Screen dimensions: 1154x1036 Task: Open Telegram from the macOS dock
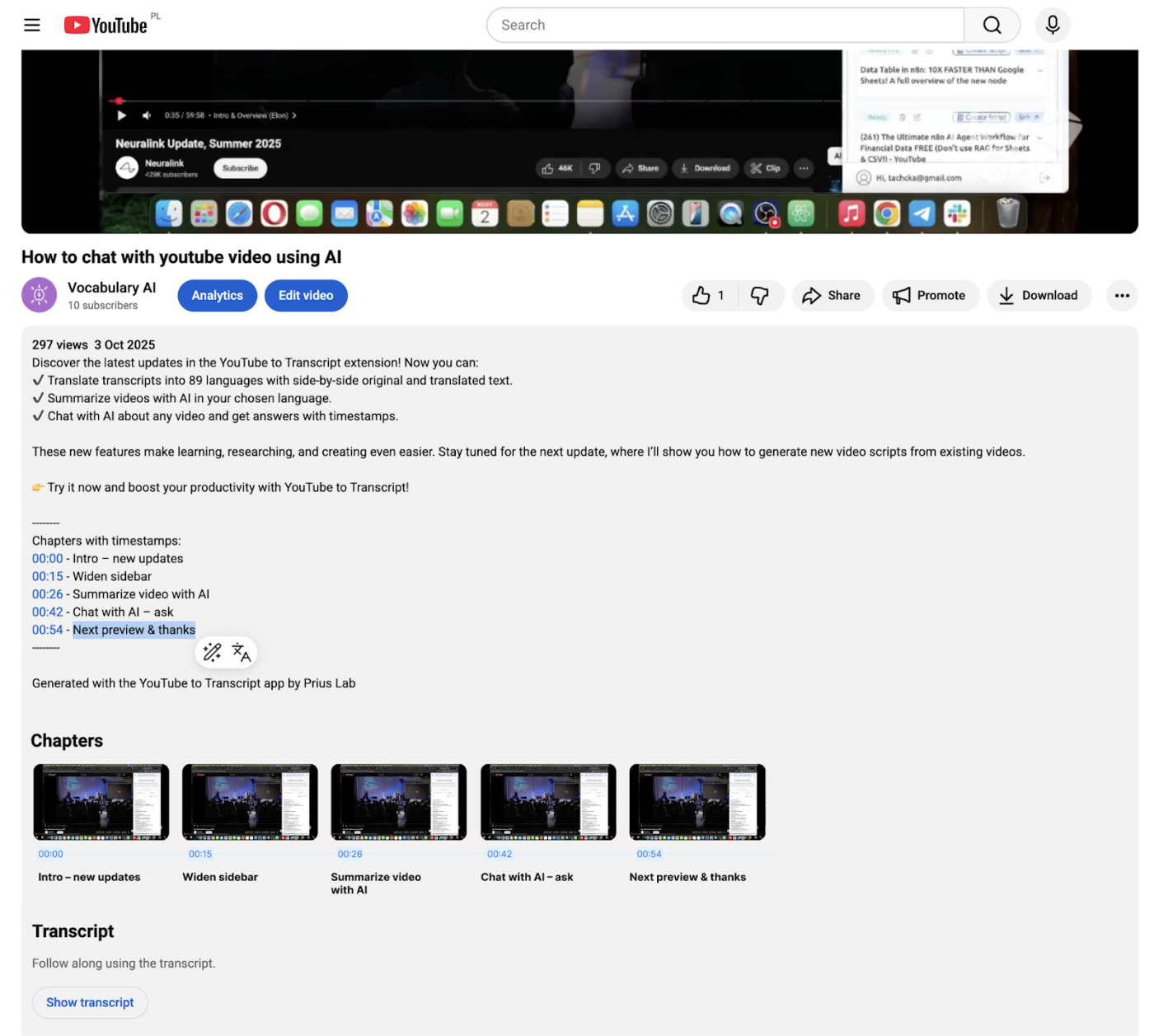(921, 213)
